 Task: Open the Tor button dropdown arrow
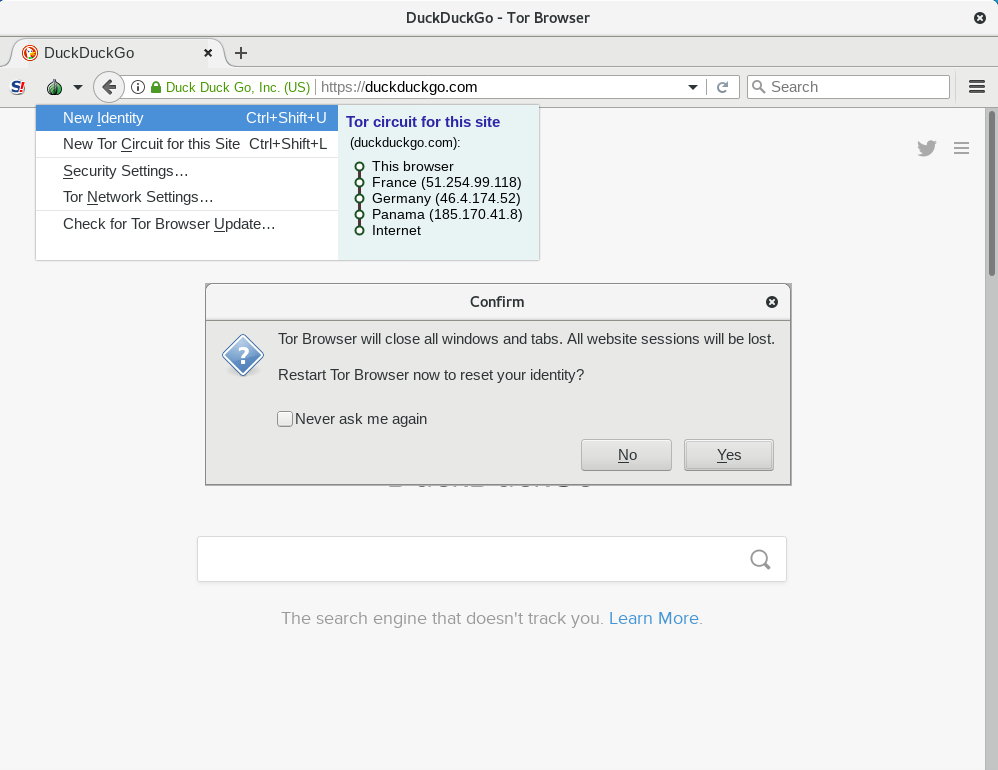point(78,87)
